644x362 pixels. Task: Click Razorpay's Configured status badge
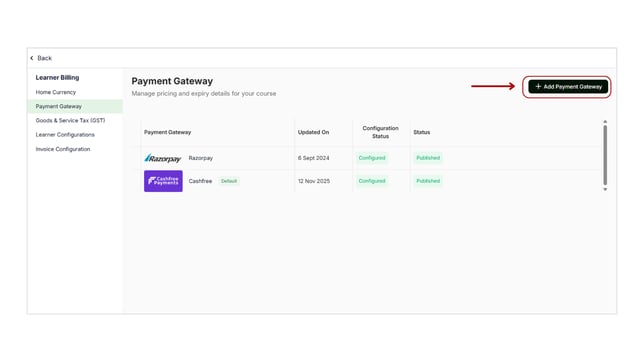pyautogui.click(x=372, y=158)
